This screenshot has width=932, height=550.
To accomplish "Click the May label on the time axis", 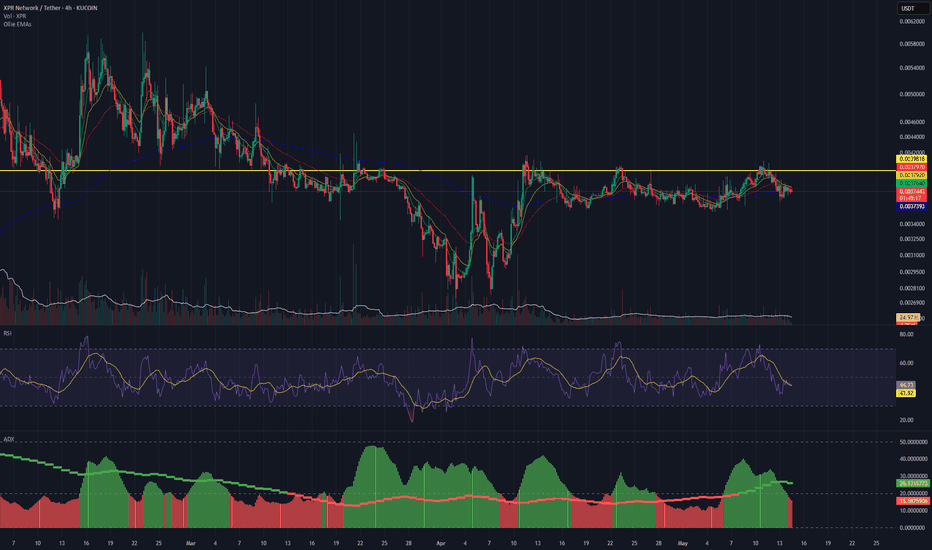I will pyautogui.click(x=682, y=543).
